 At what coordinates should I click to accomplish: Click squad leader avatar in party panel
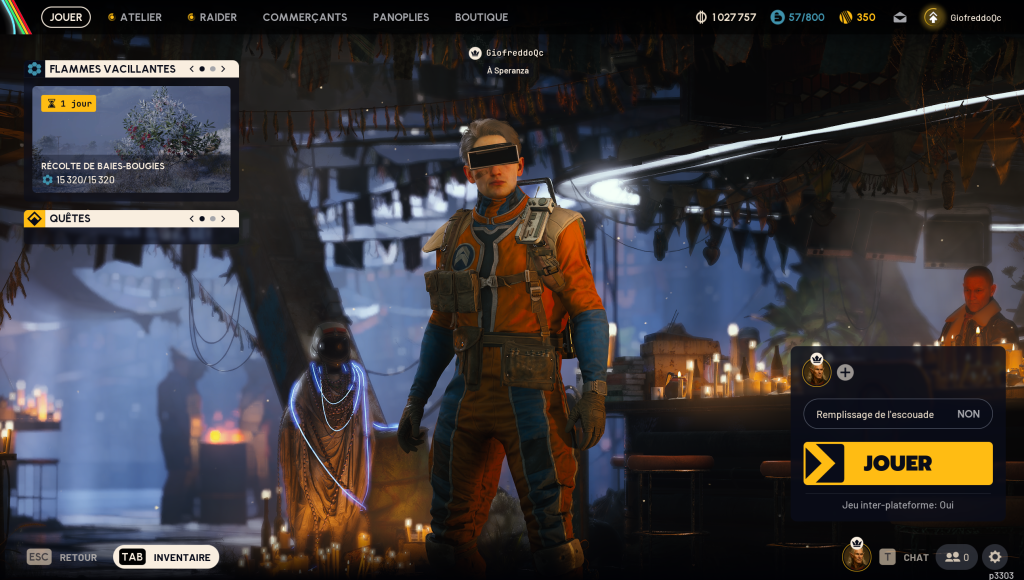(x=816, y=372)
